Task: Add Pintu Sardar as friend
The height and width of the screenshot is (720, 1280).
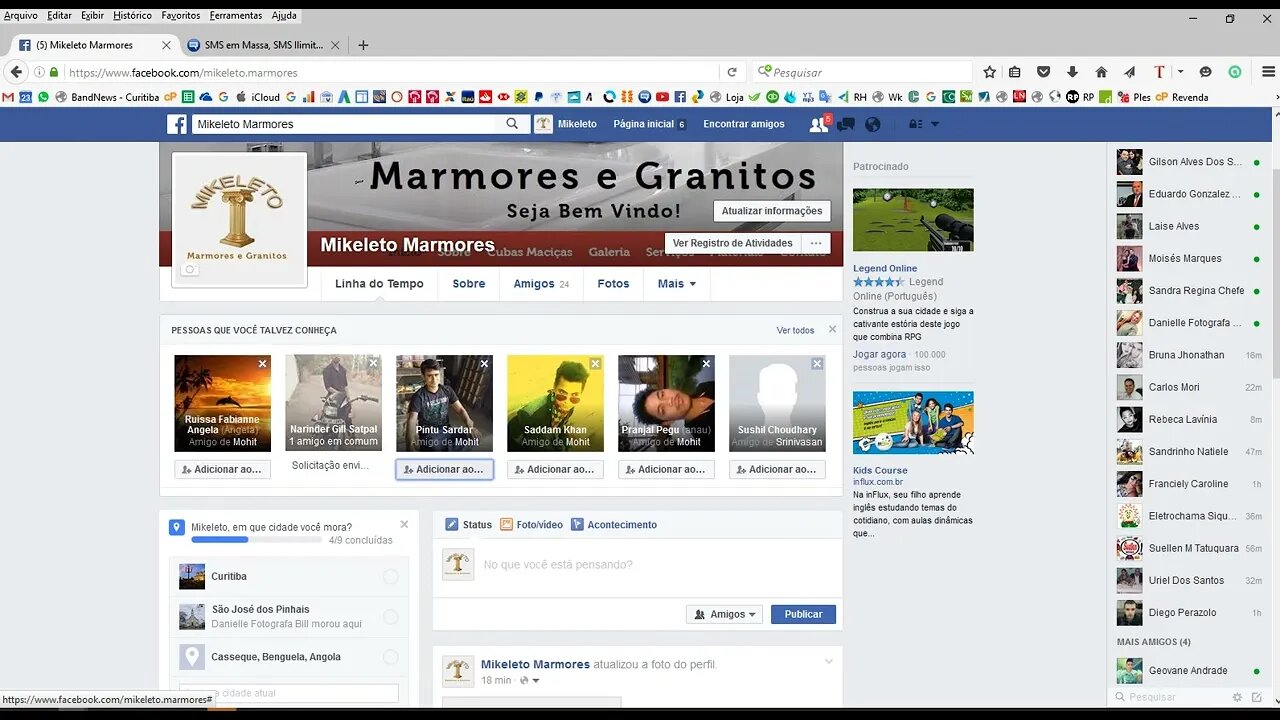Action: [444, 469]
